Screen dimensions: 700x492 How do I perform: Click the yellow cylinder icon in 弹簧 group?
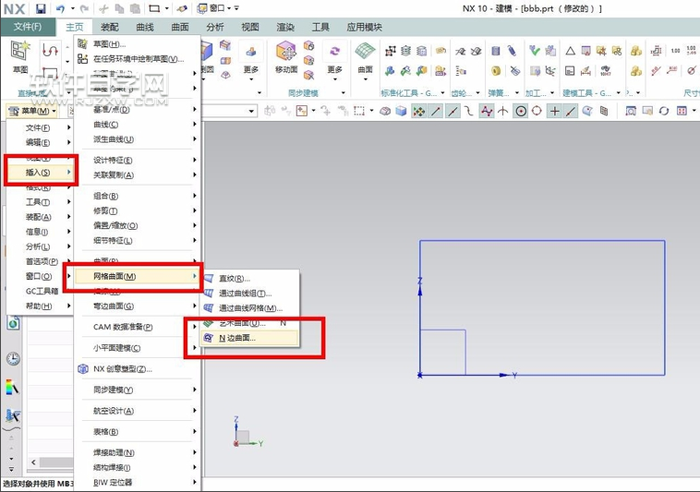pyautogui.click(x=496, y=71)
